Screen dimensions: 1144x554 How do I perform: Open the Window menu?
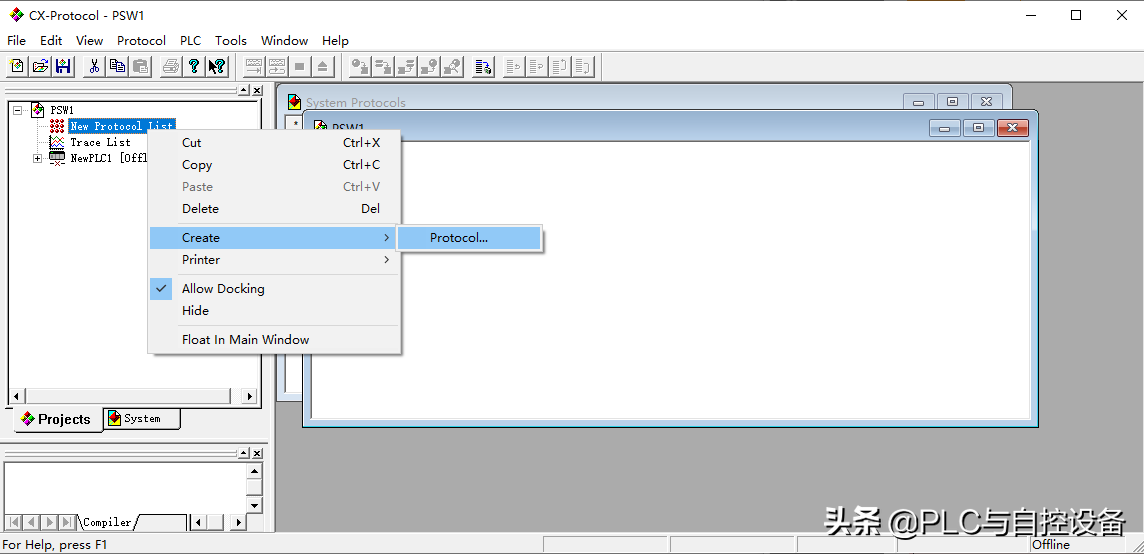coord(285,41)
